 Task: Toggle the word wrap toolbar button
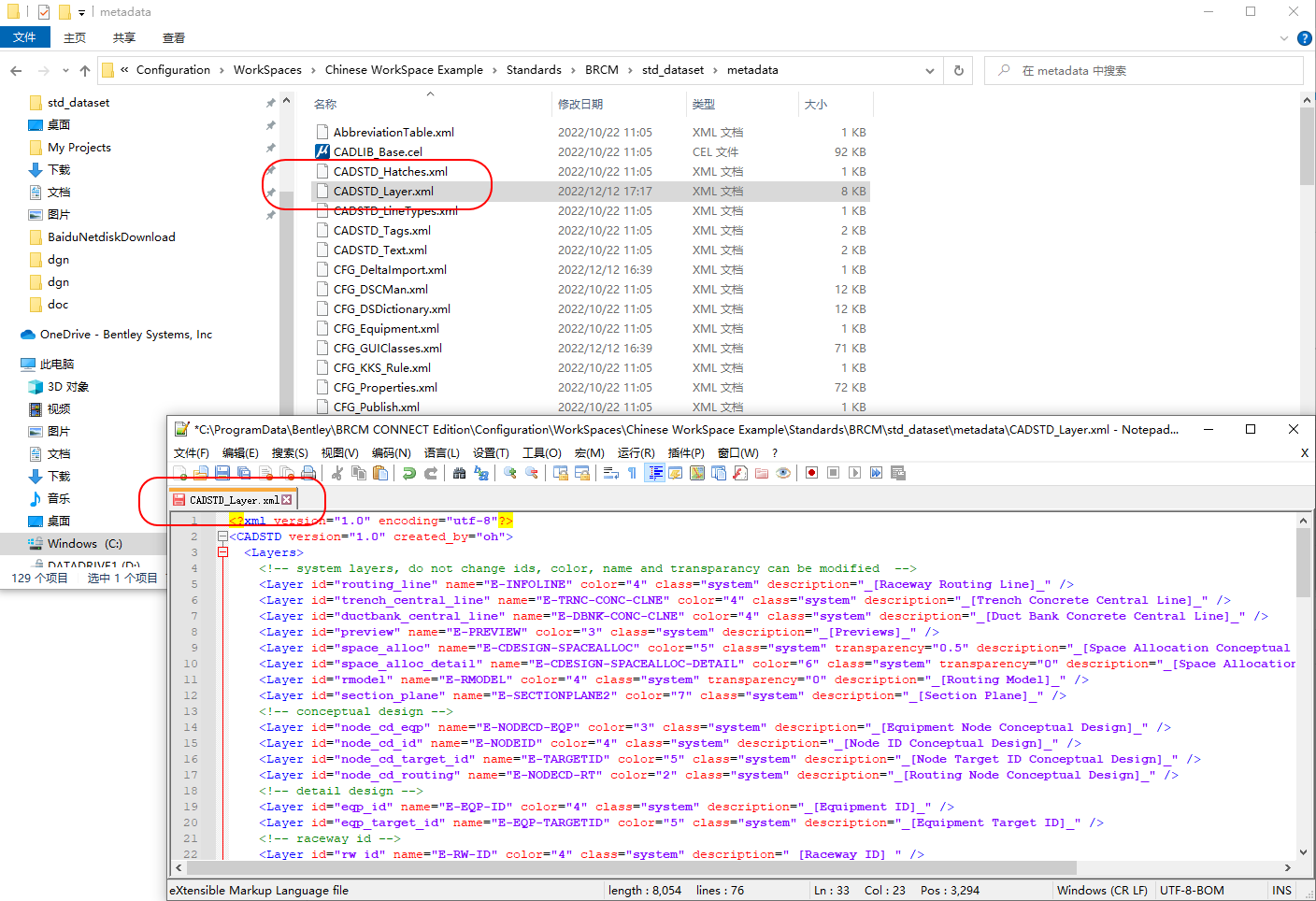611,473
